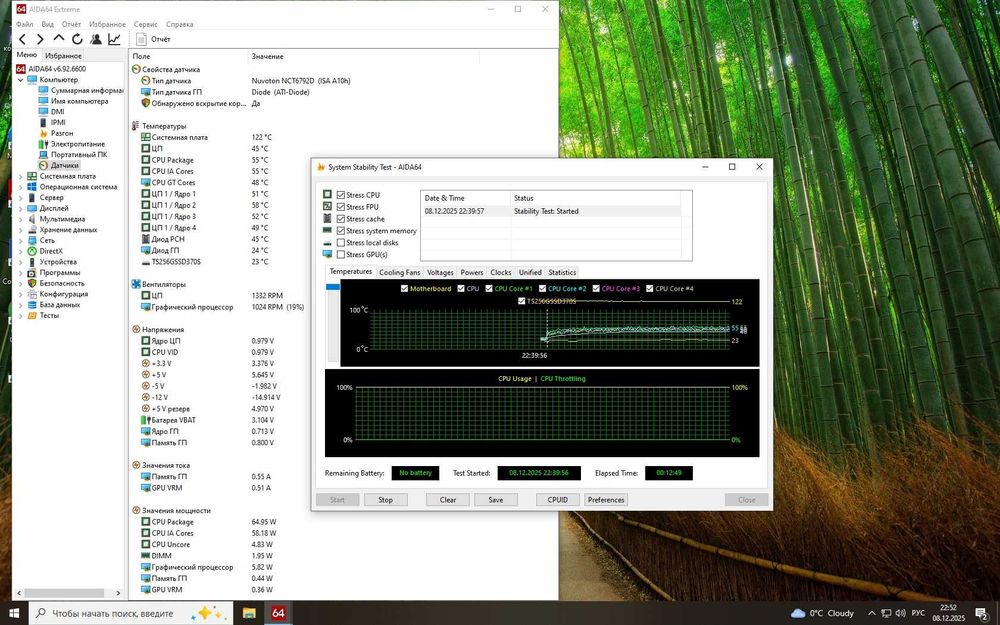Toggle Stress cache checkbox

[341, 219]
